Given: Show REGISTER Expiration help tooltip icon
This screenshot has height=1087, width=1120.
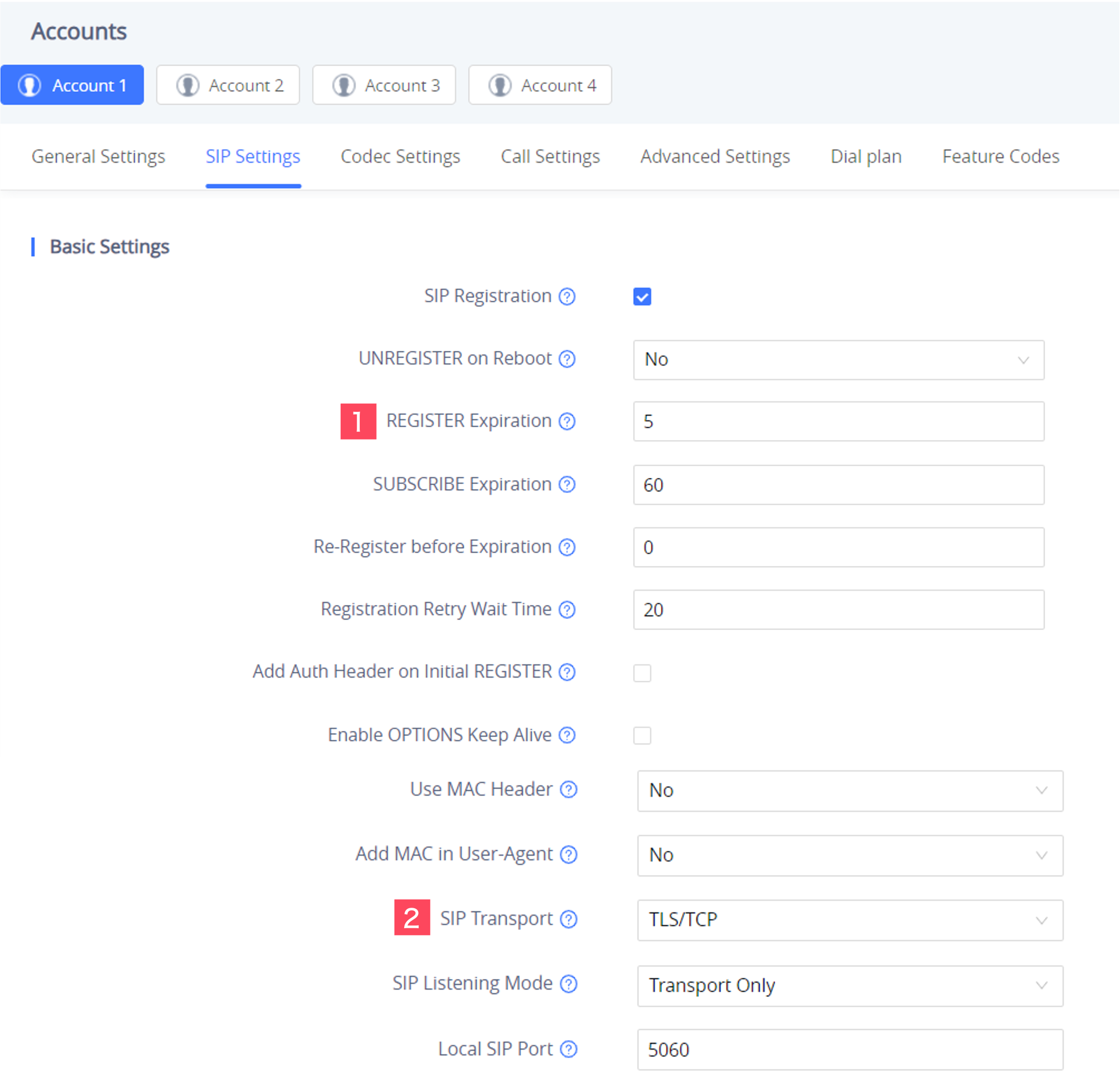Looking at the screenshot, I should 567,421.
